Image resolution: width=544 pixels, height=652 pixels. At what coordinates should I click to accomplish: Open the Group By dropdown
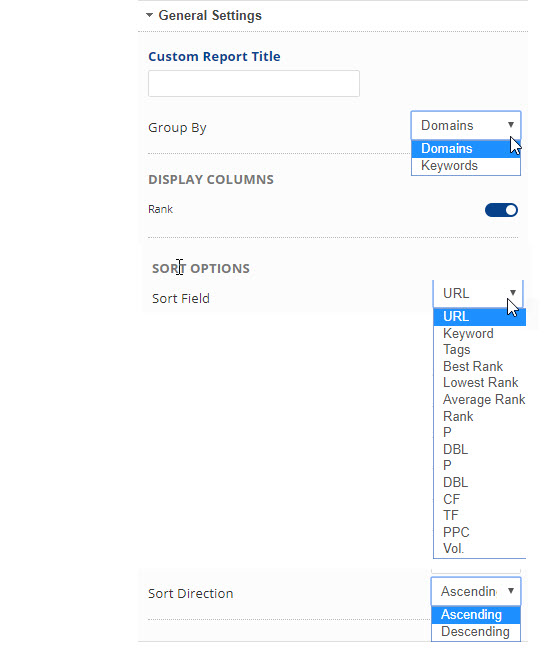tap(466, 125)
